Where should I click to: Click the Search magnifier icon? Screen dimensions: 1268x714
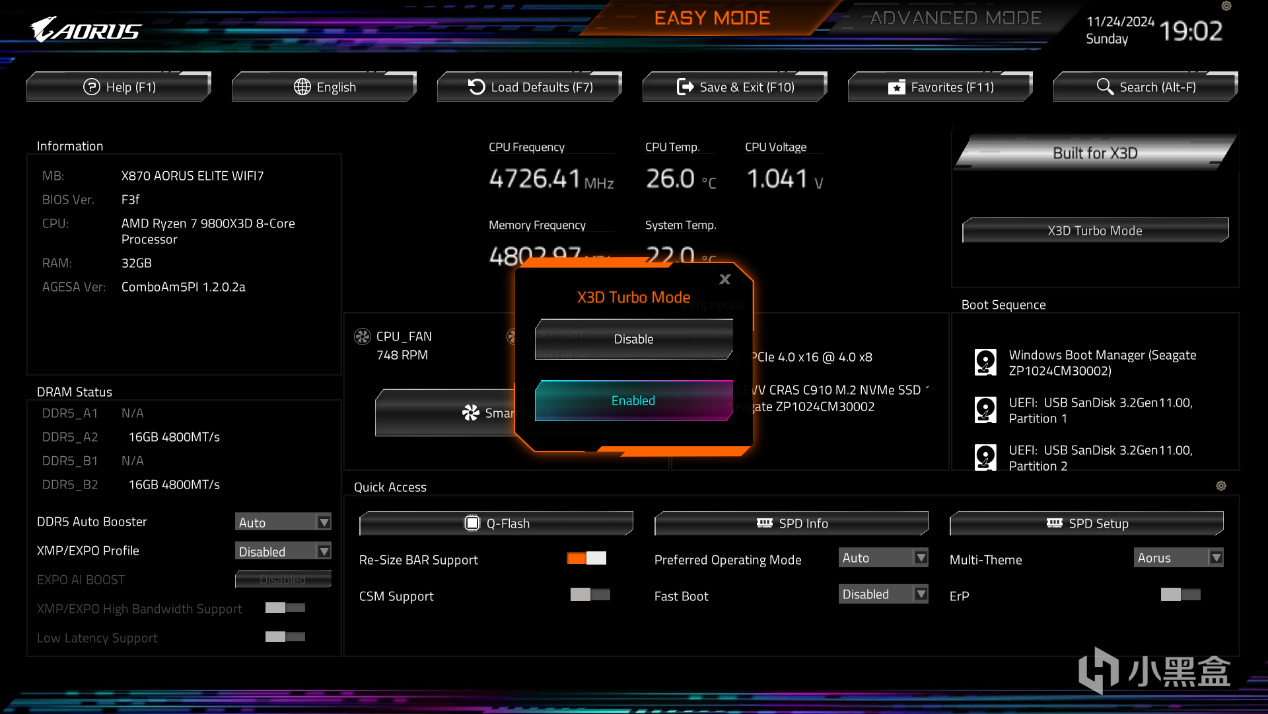pos(1105,87)
